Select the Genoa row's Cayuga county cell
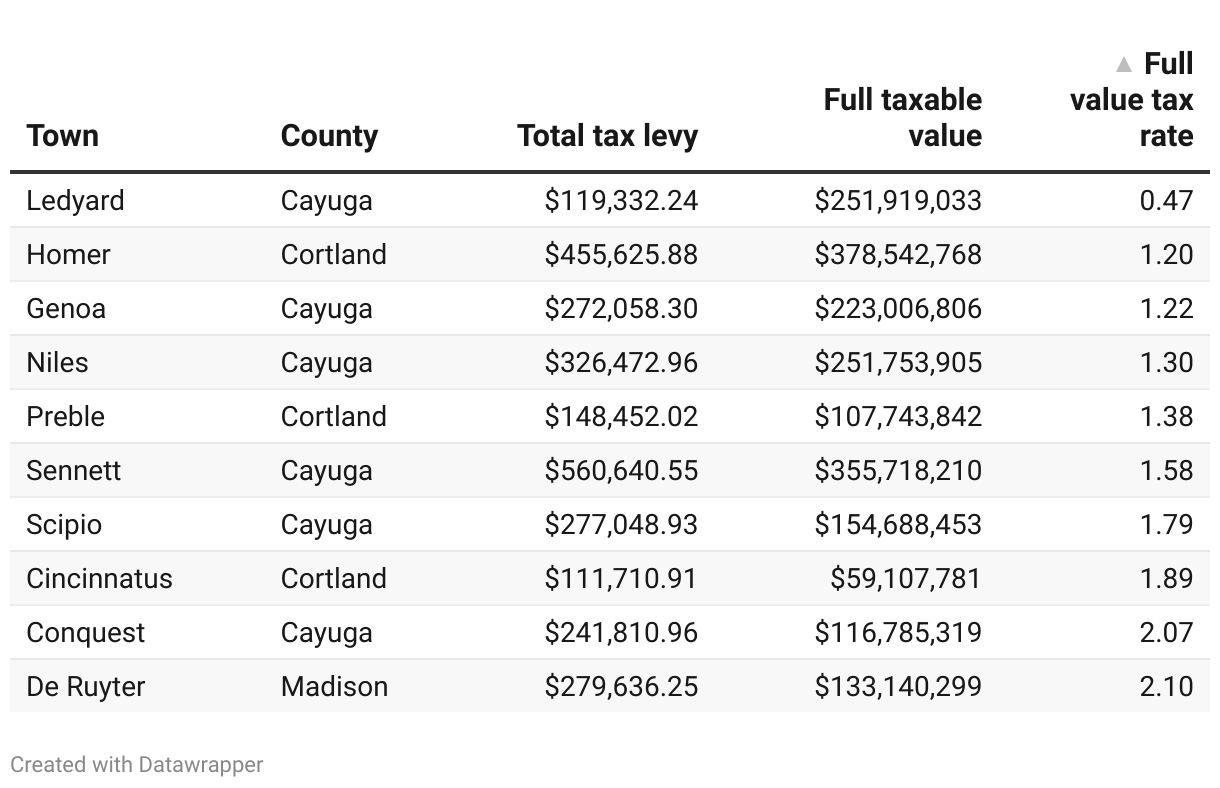Screen dimensions: 1220x788 (x=326, y=308)
